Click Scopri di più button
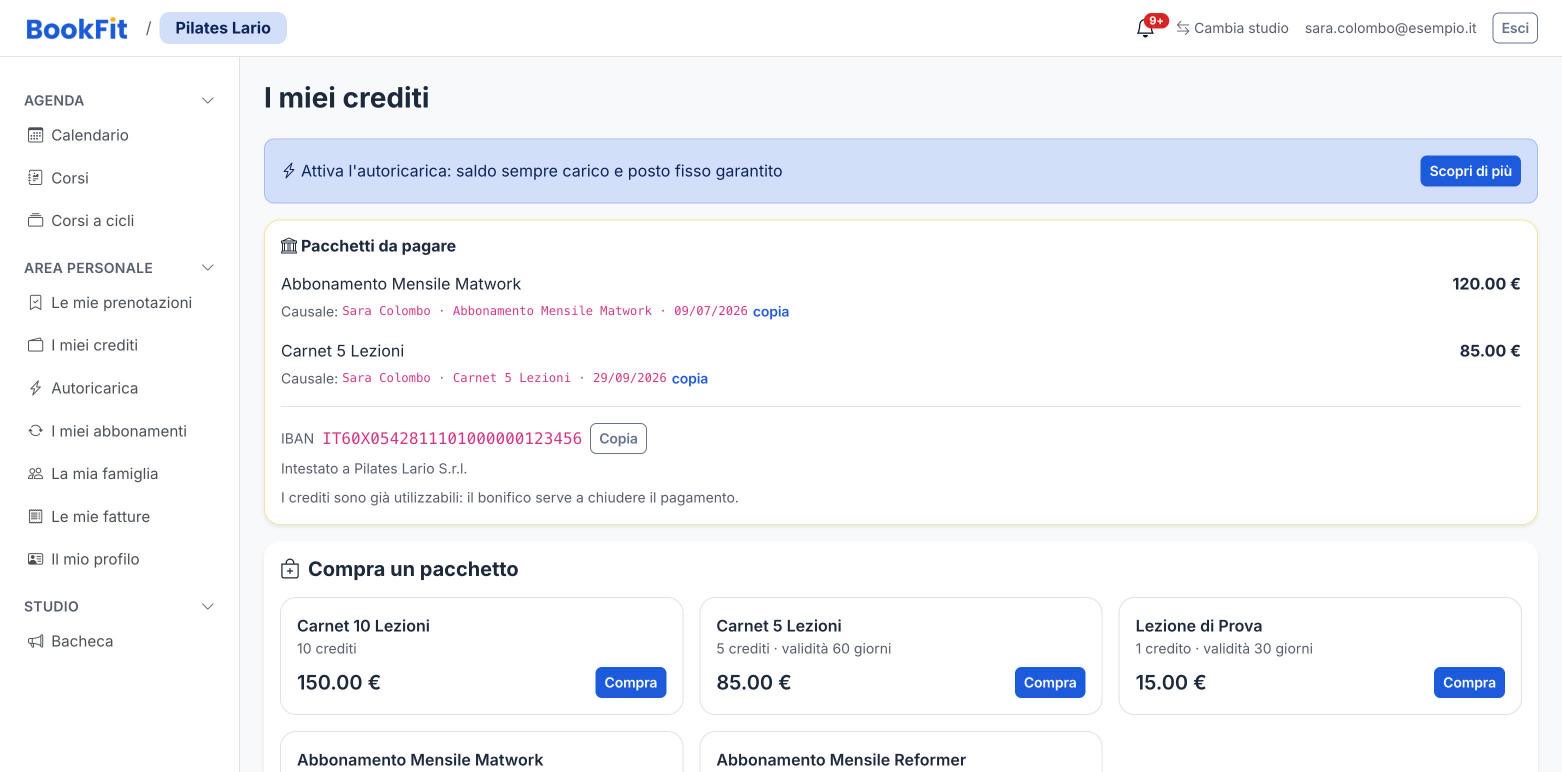The image size is (1562, 772). pos(1470,171)
